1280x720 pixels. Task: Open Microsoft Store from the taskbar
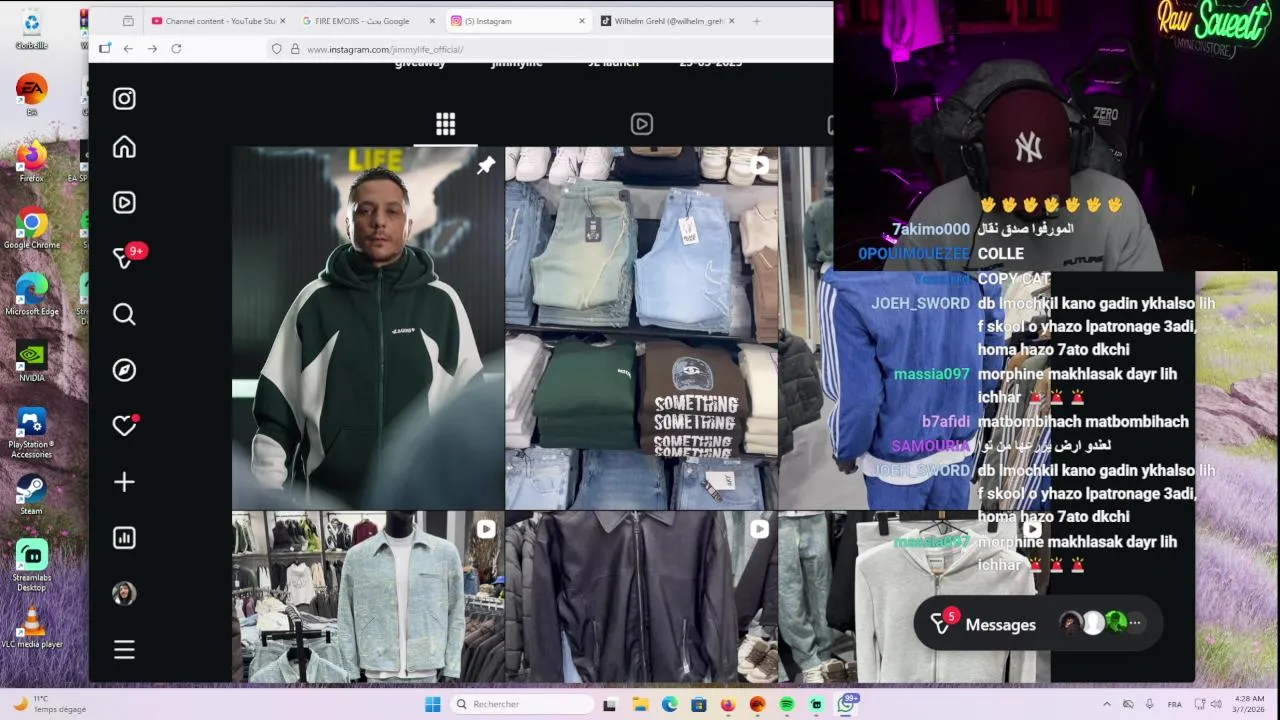coord(699,704)
